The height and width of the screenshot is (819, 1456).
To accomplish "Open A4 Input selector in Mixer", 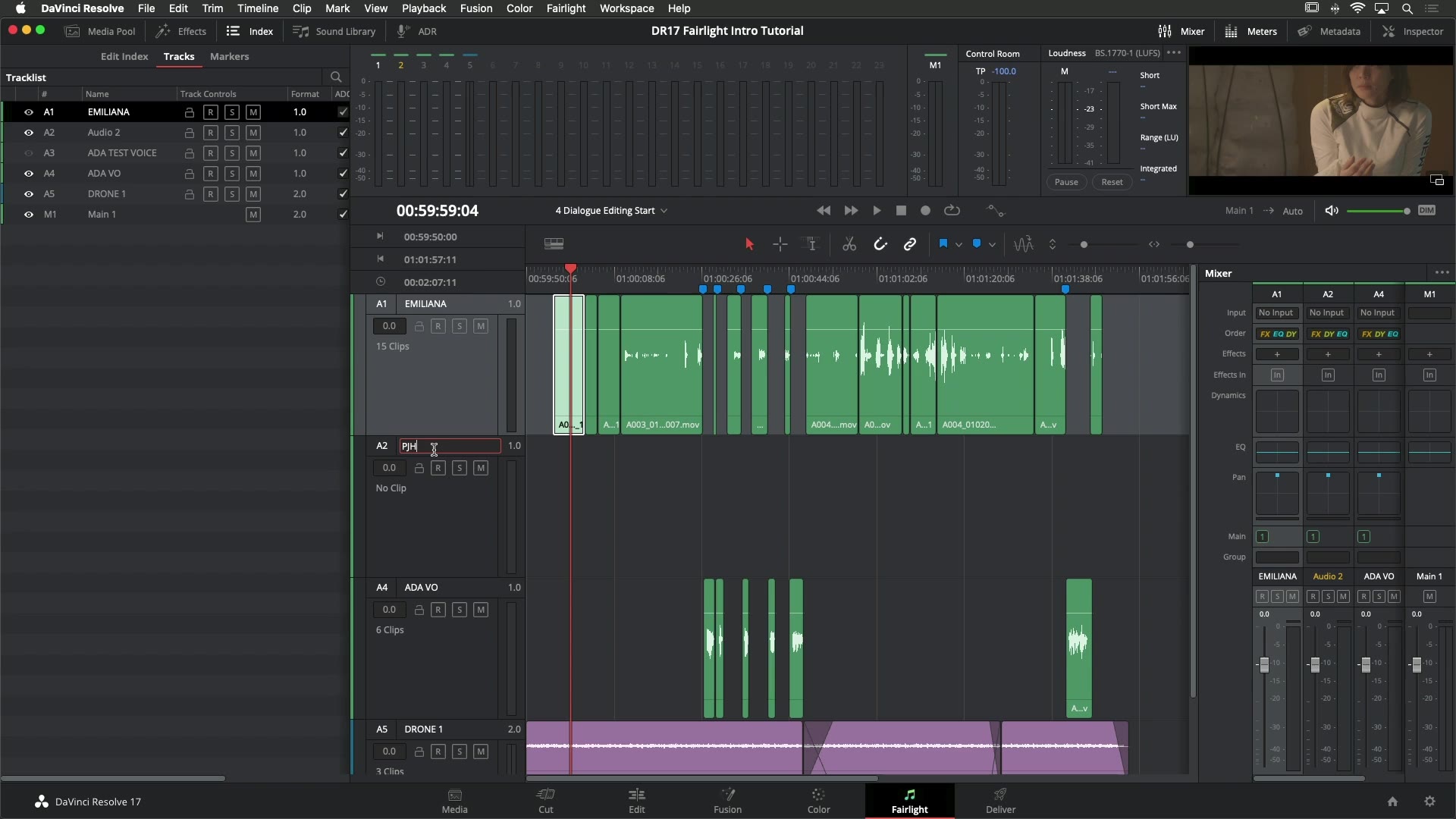I will pos(1378,313).
